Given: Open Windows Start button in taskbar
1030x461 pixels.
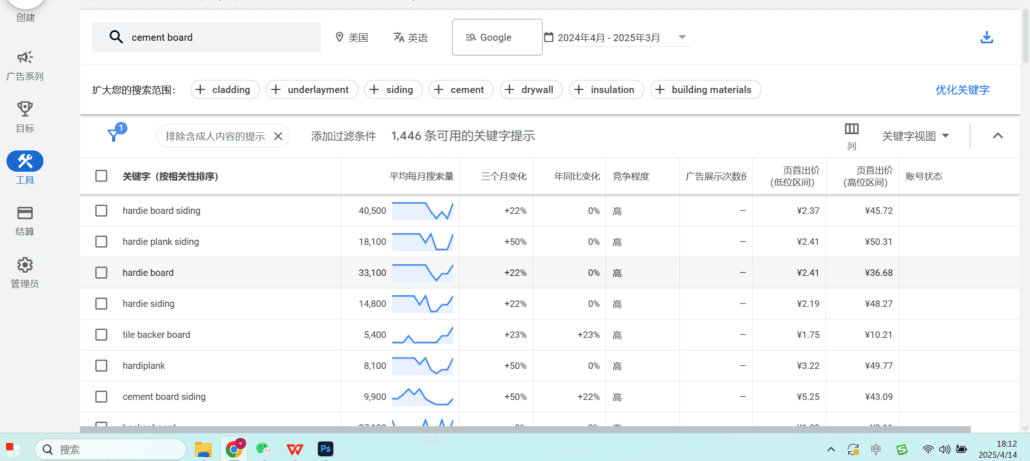Looking at the screenshot, I should (x=12, y=449).
